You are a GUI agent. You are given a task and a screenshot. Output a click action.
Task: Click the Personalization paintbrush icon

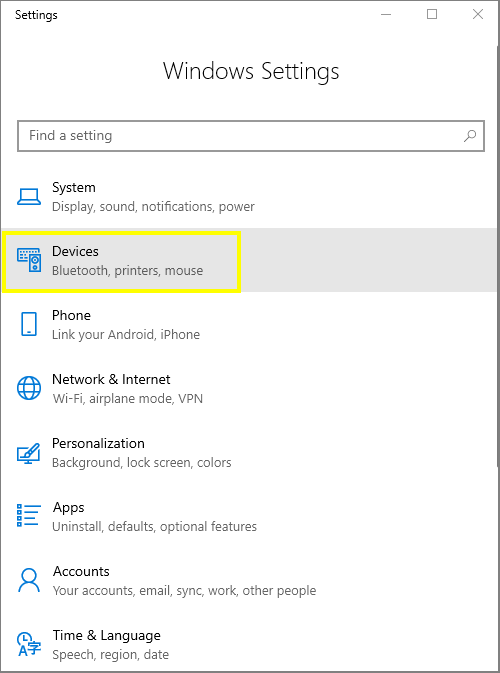(x=29, y=453)
